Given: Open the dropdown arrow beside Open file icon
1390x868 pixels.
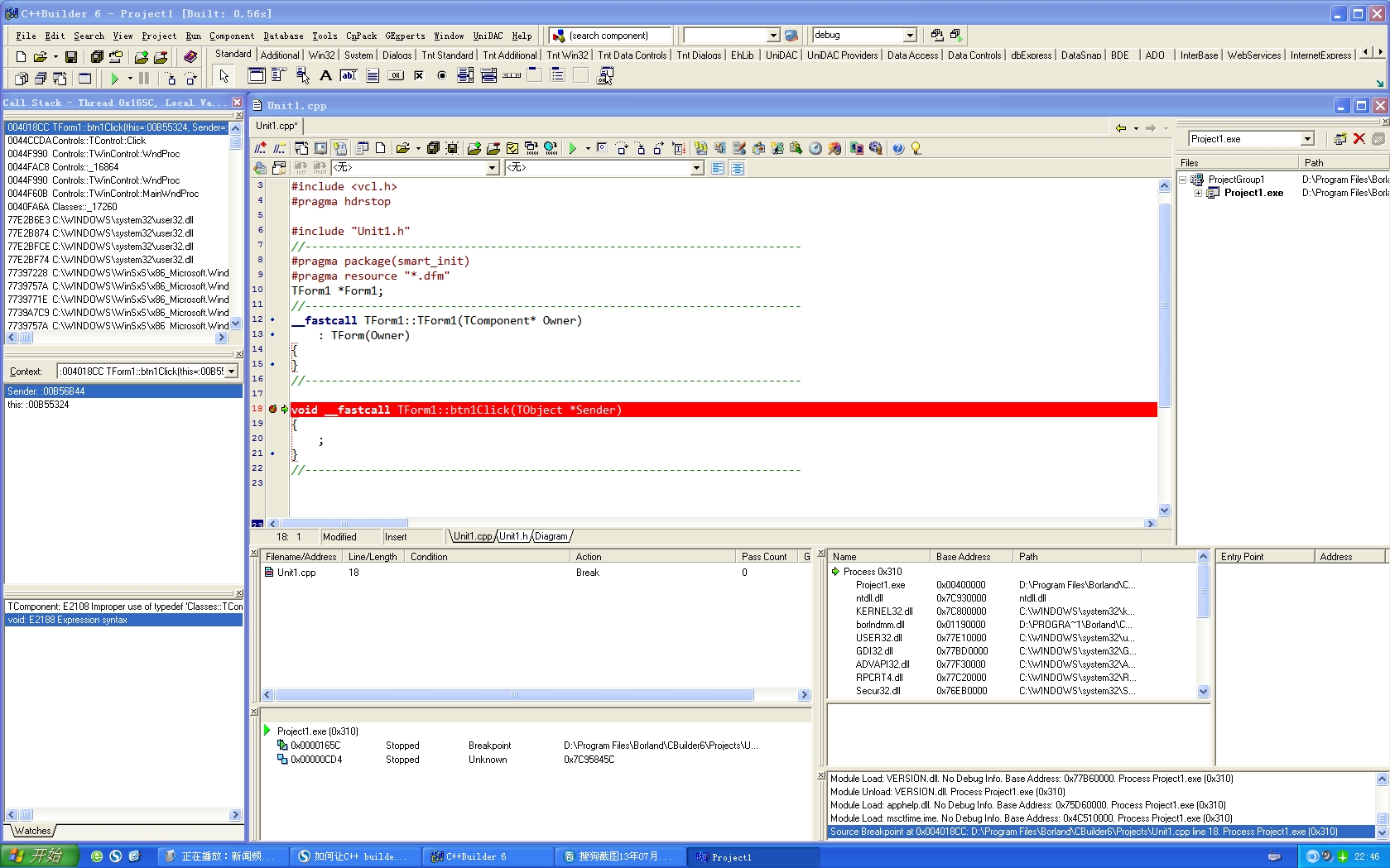Looking at the screenshot, I should (x=55, y=57).
